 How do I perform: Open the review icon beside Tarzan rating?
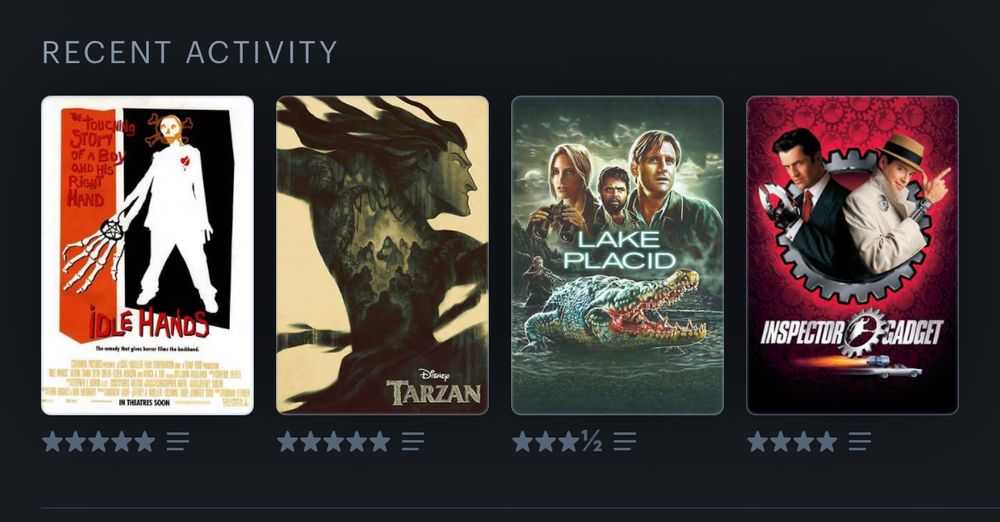tap(413, 442)
